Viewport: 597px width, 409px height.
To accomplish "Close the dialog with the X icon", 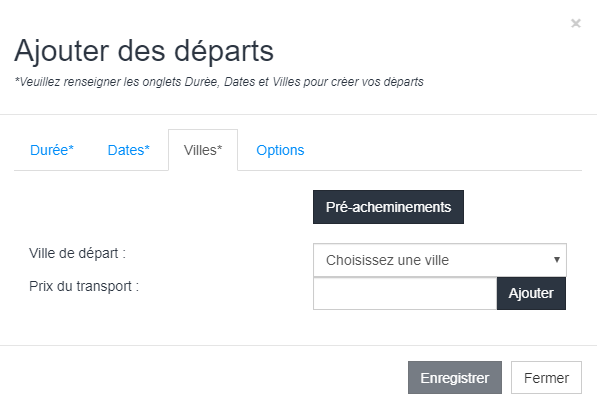I will (x=576, y=24).
